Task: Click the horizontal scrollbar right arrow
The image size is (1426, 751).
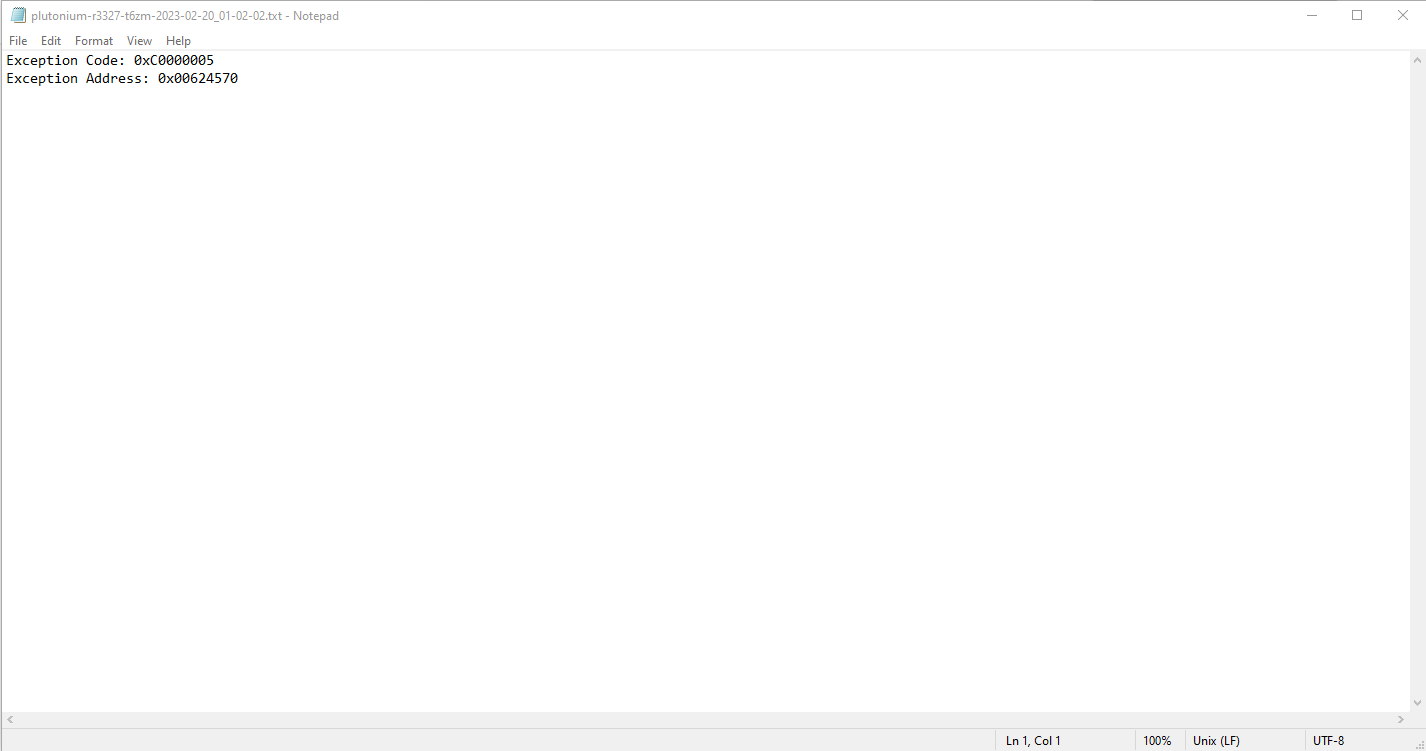Action: [1400, 720]
